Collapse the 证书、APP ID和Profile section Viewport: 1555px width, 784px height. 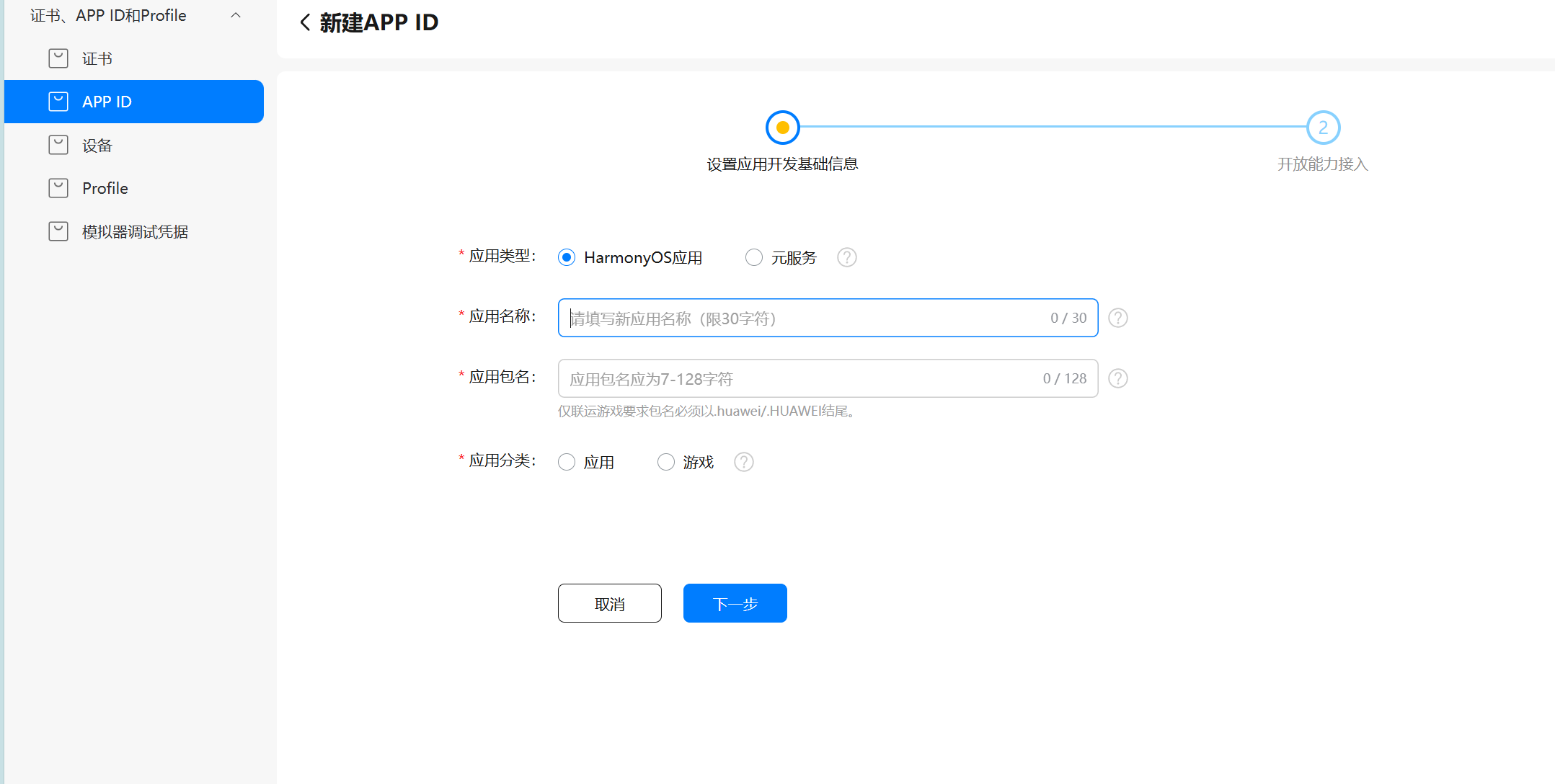236,15
